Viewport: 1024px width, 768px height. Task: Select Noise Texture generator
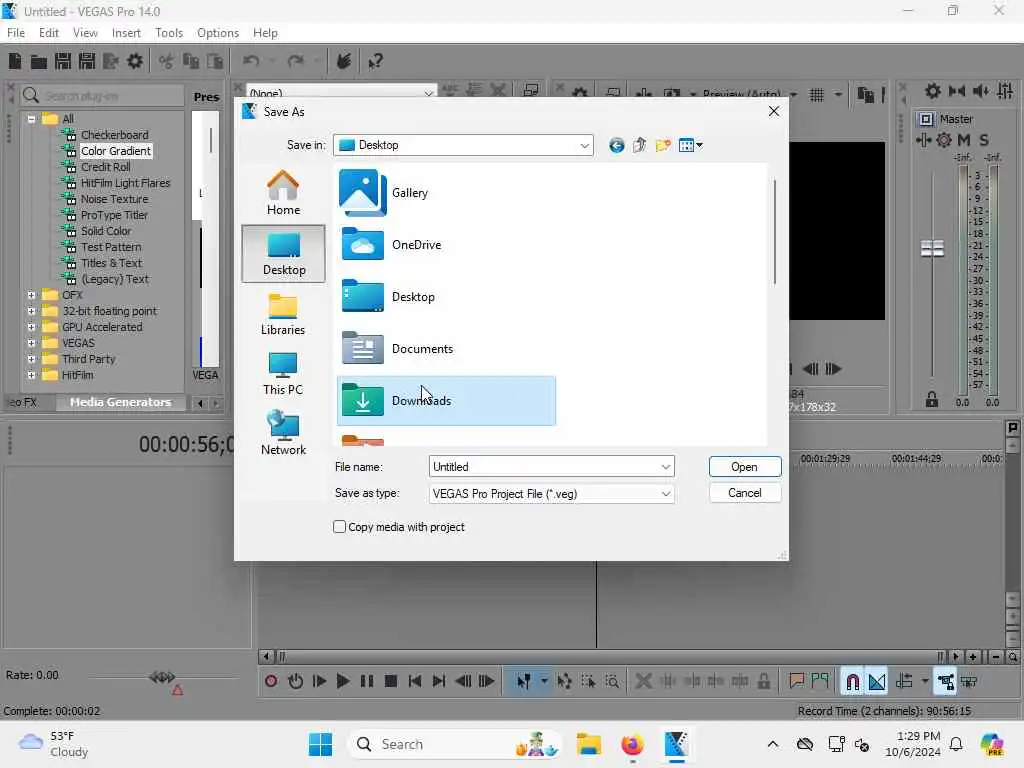[x=114, y=199]
